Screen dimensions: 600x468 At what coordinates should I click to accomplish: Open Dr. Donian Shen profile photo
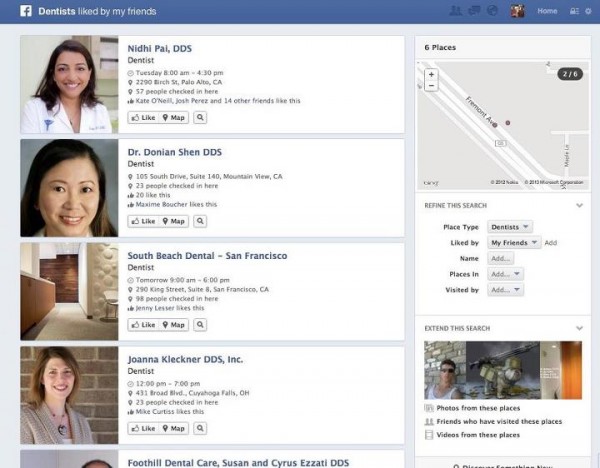pyautogui.click(x=69, y=188)
